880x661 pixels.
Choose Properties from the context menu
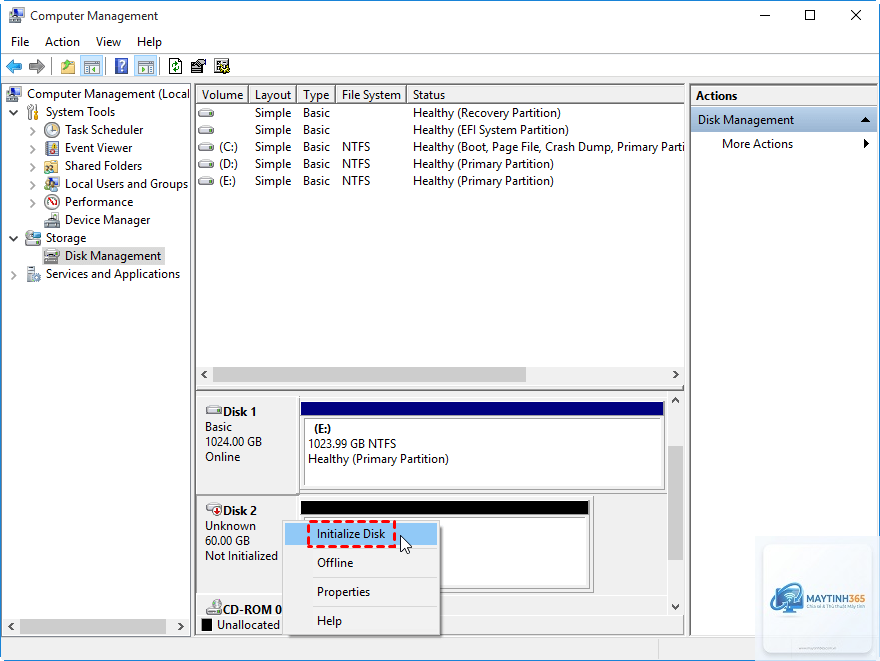point(361,592)
